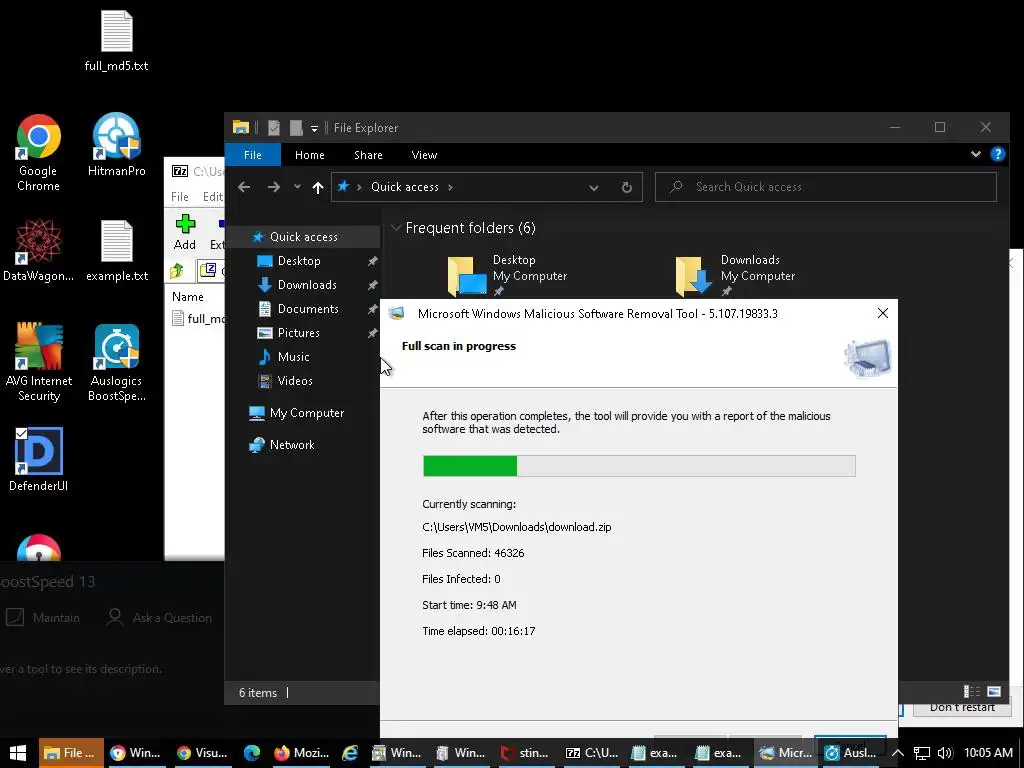Open Internet Explorer from the taskbar
Screen dimensions: 1024x768
(350, 753)
